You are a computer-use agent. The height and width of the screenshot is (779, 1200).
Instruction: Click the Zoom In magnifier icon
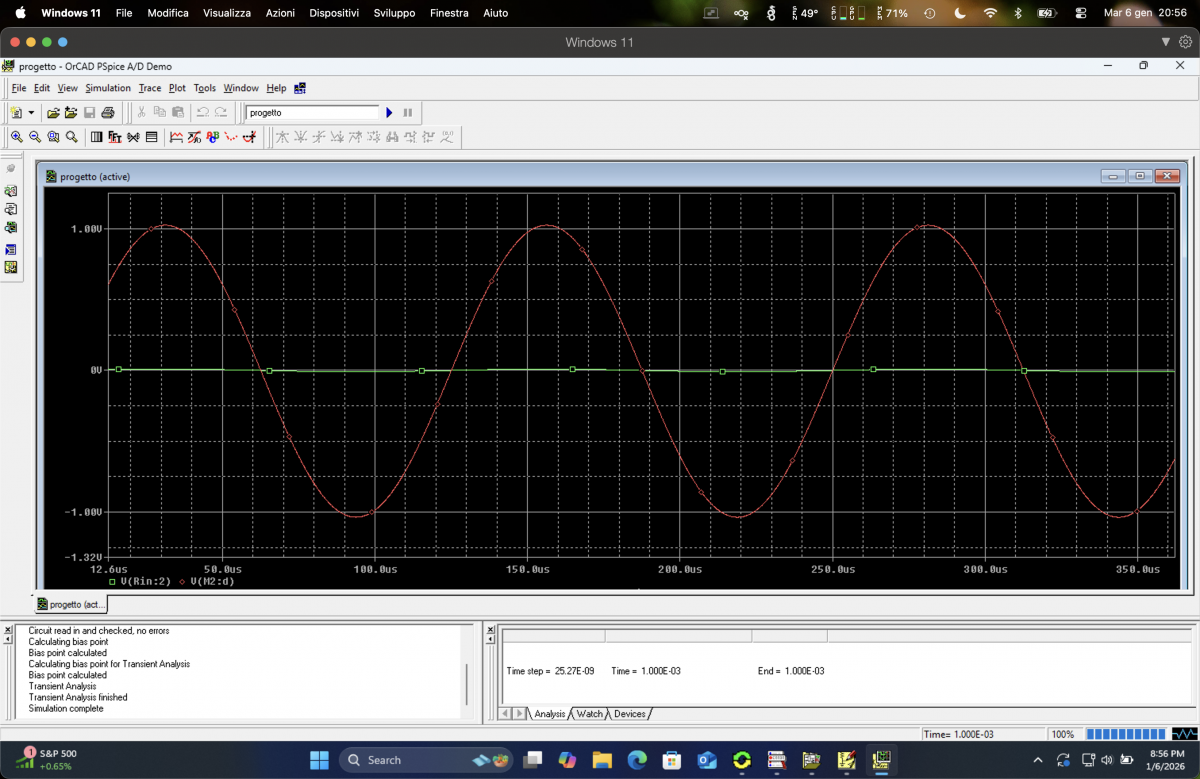click(x=17, y=137)
